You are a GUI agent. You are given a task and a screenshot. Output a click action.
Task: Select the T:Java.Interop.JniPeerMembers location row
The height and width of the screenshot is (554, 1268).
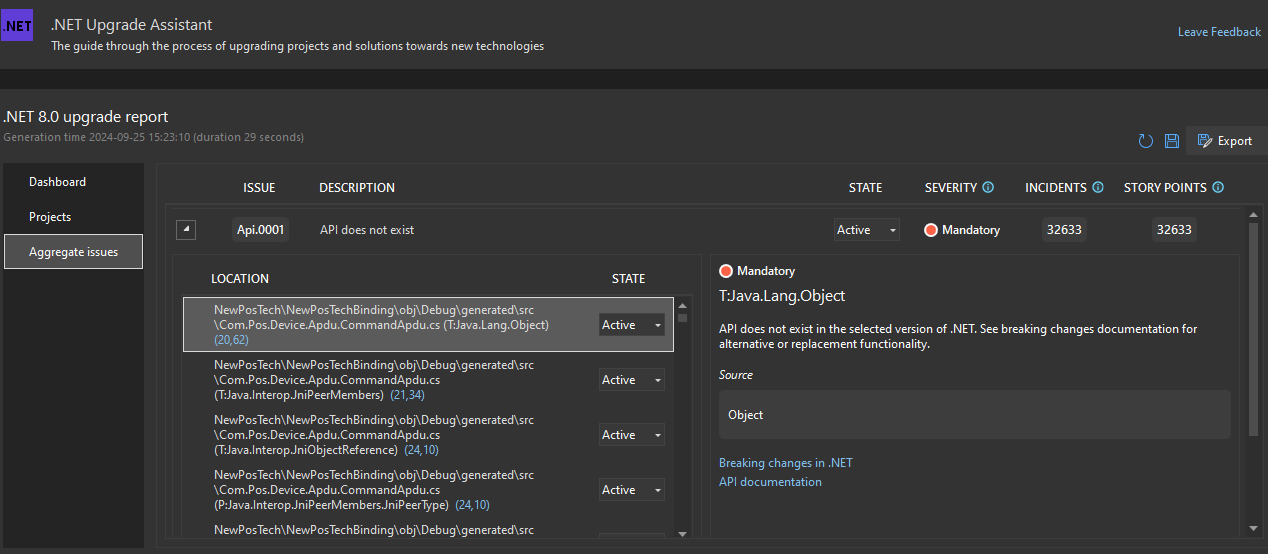(x=428, y=380)
